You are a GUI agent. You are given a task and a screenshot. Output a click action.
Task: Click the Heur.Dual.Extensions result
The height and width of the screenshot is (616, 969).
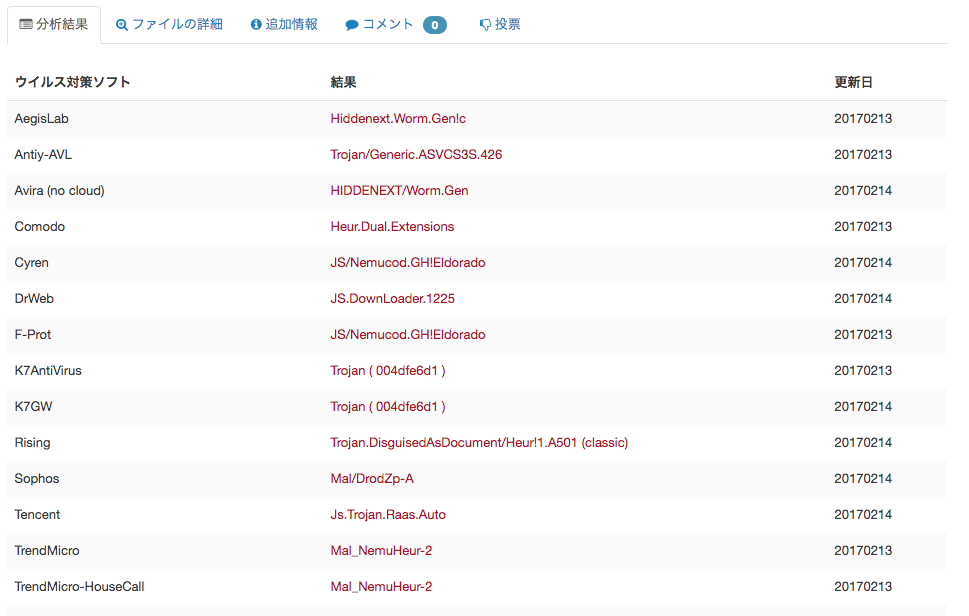(x=392, y=226)
